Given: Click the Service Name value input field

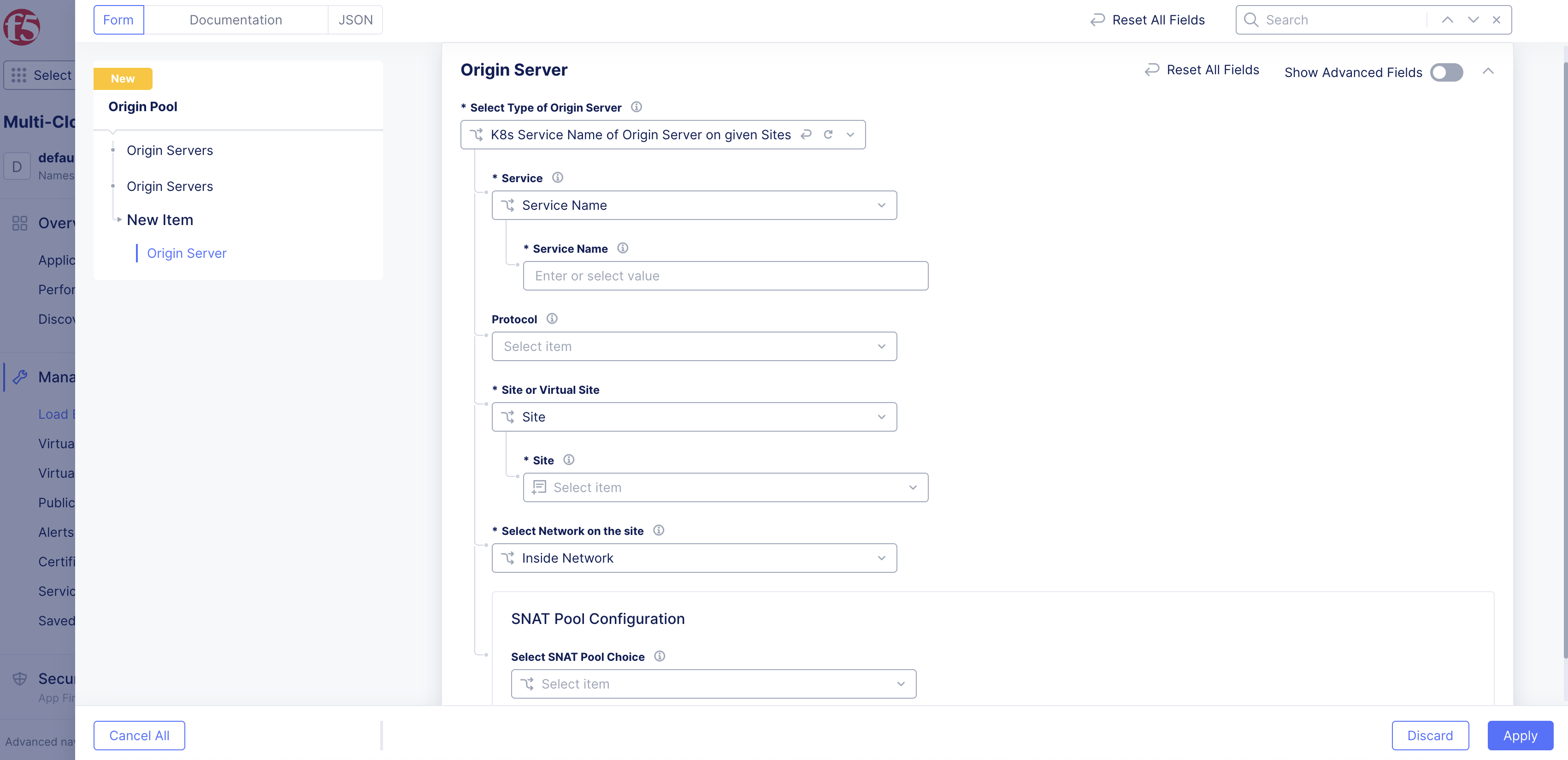Looking at the screenshot, I should [725, 275].
